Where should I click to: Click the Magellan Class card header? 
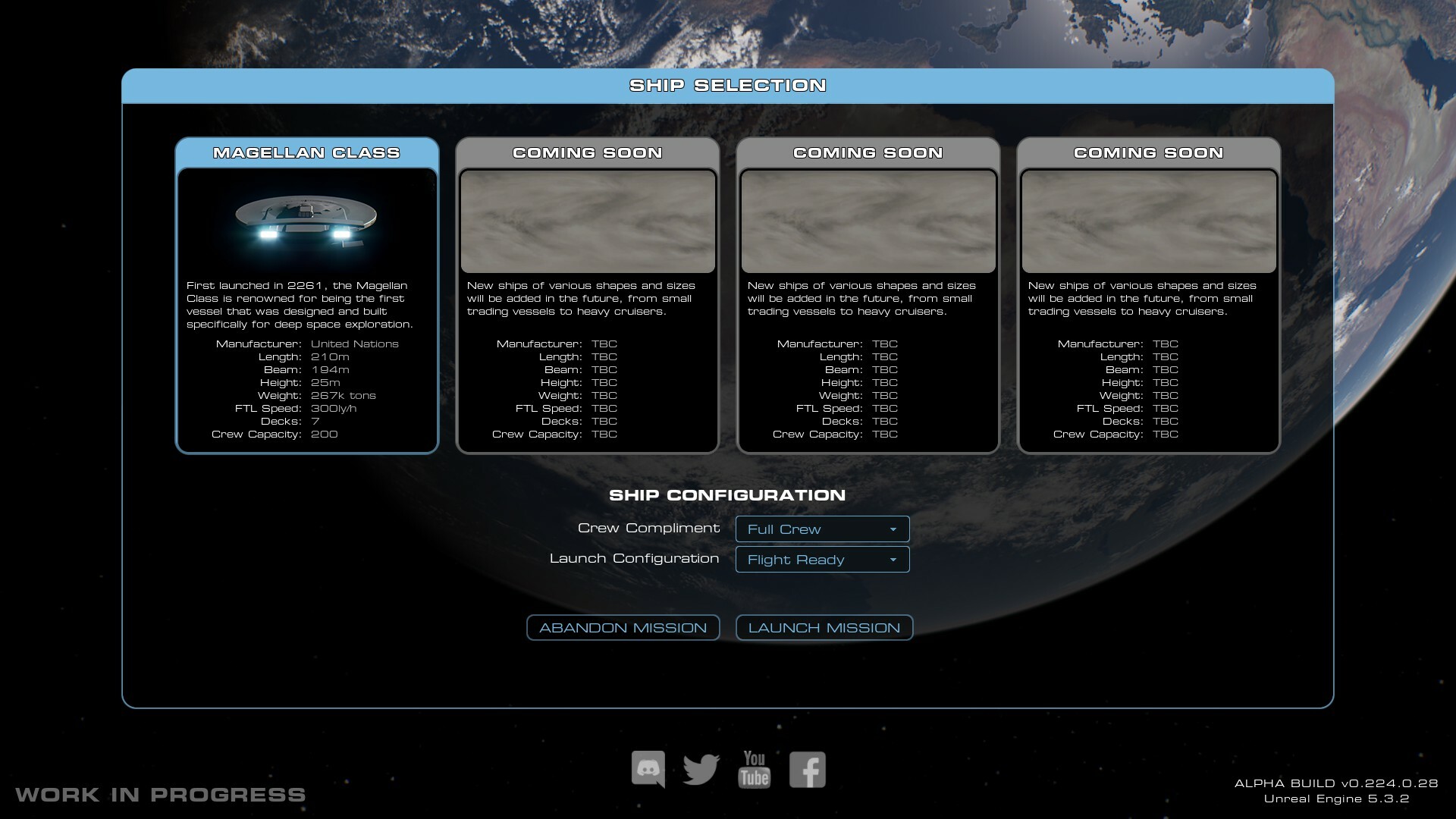click(306, 152)
